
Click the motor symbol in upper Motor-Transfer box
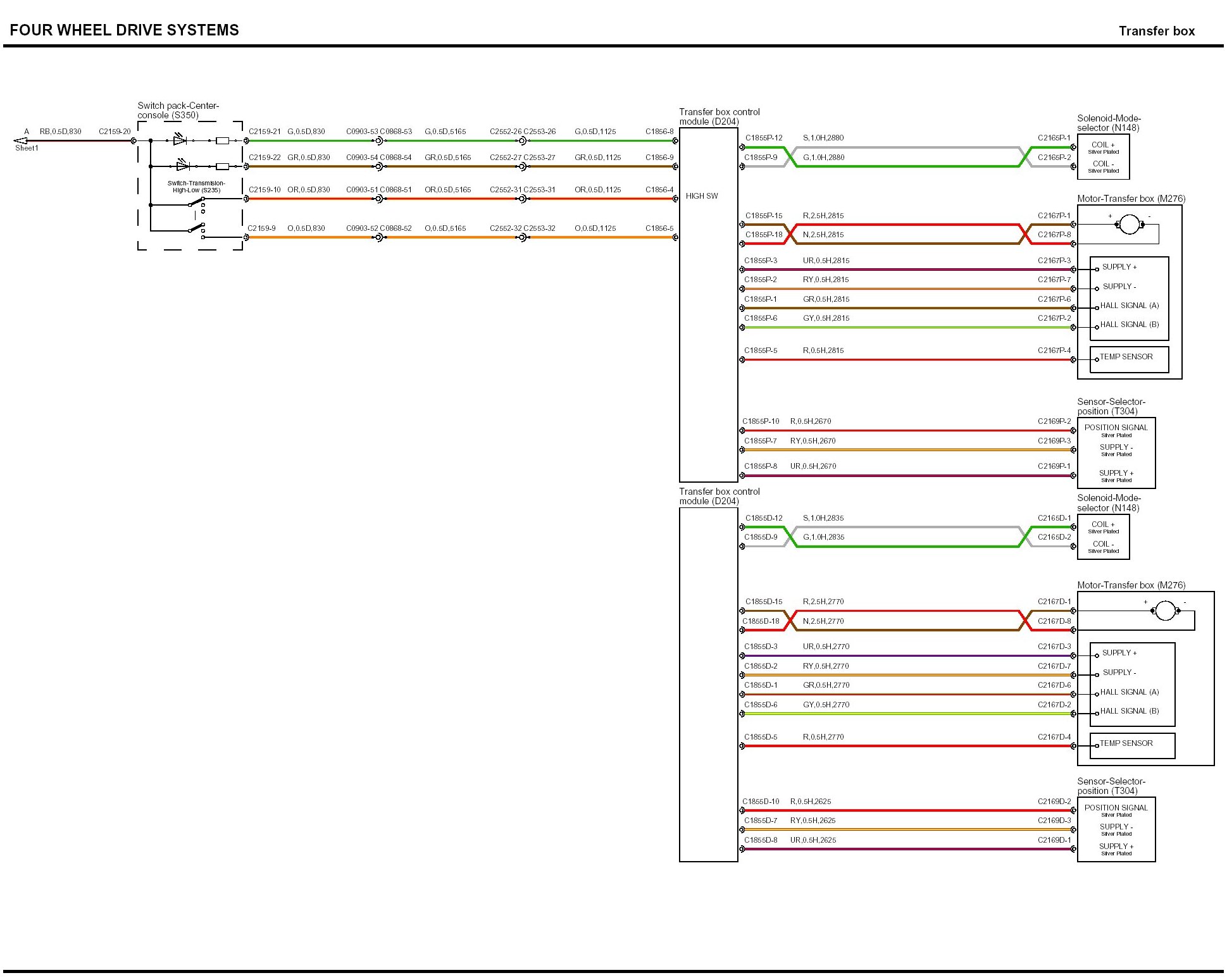(1129, 224)
